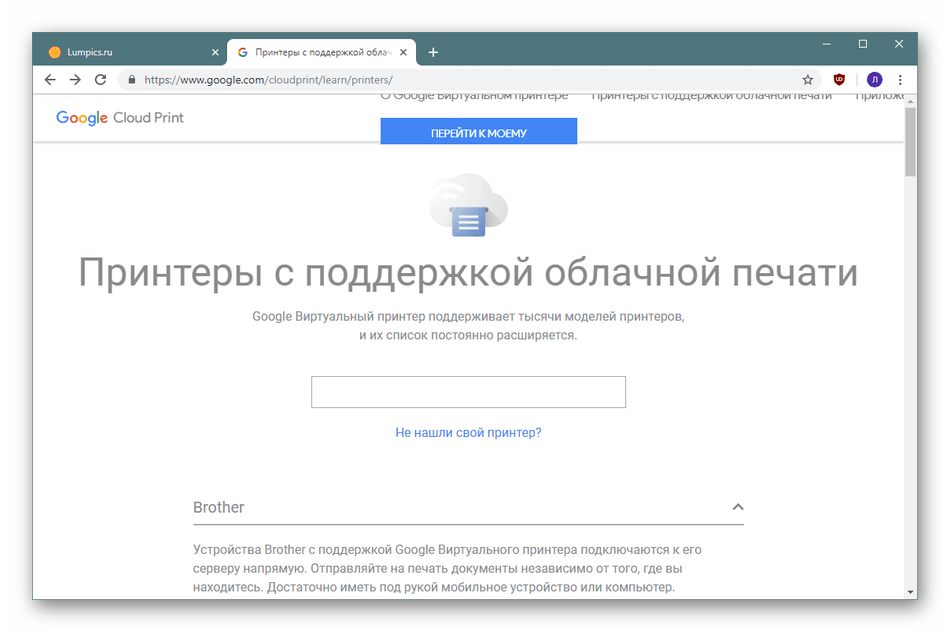The height and width of the screenshot is (632, 950).
Task: Click the Google Cloud Print logo
Action: tap(119, 118)
